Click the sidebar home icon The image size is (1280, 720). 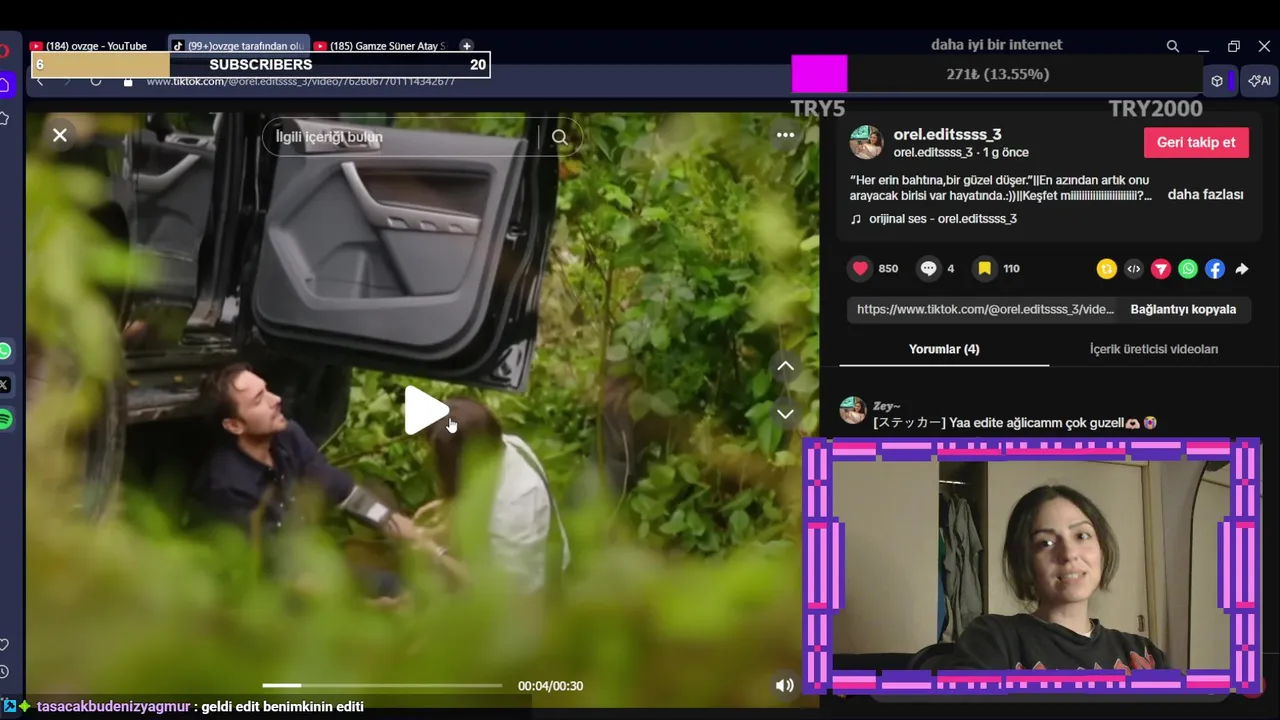[x=5, y=85]
